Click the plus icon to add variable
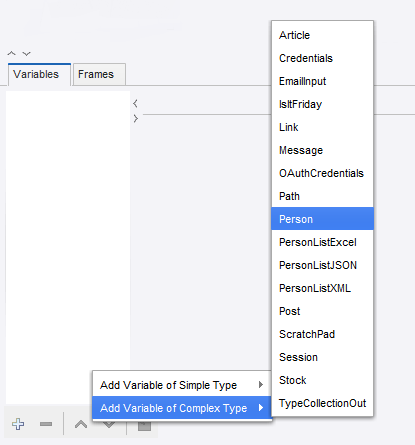 tap(18, 424)
